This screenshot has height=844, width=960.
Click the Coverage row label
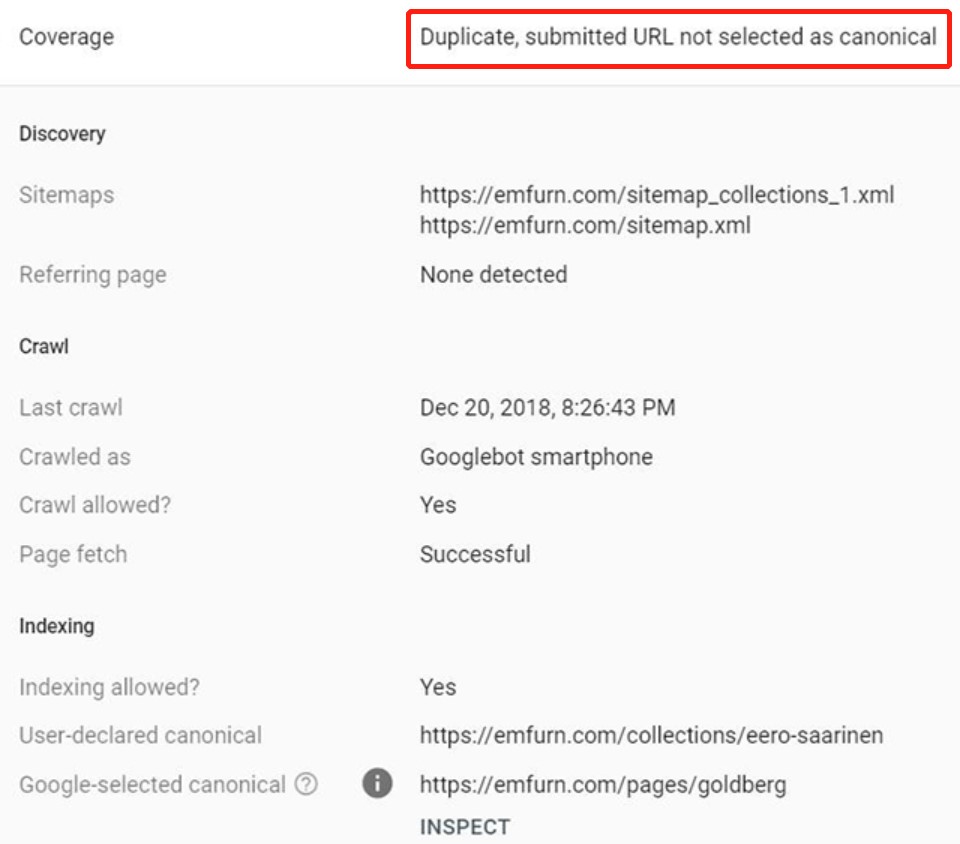coord(67,38)
